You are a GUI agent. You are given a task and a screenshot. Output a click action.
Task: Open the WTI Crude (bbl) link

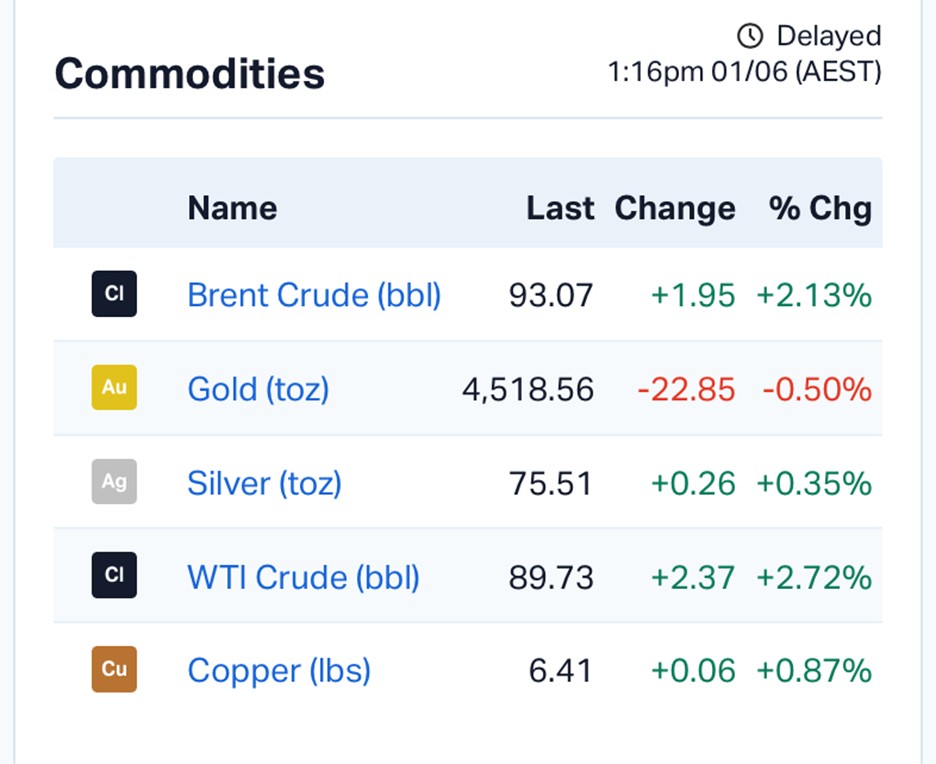point(303,577)
